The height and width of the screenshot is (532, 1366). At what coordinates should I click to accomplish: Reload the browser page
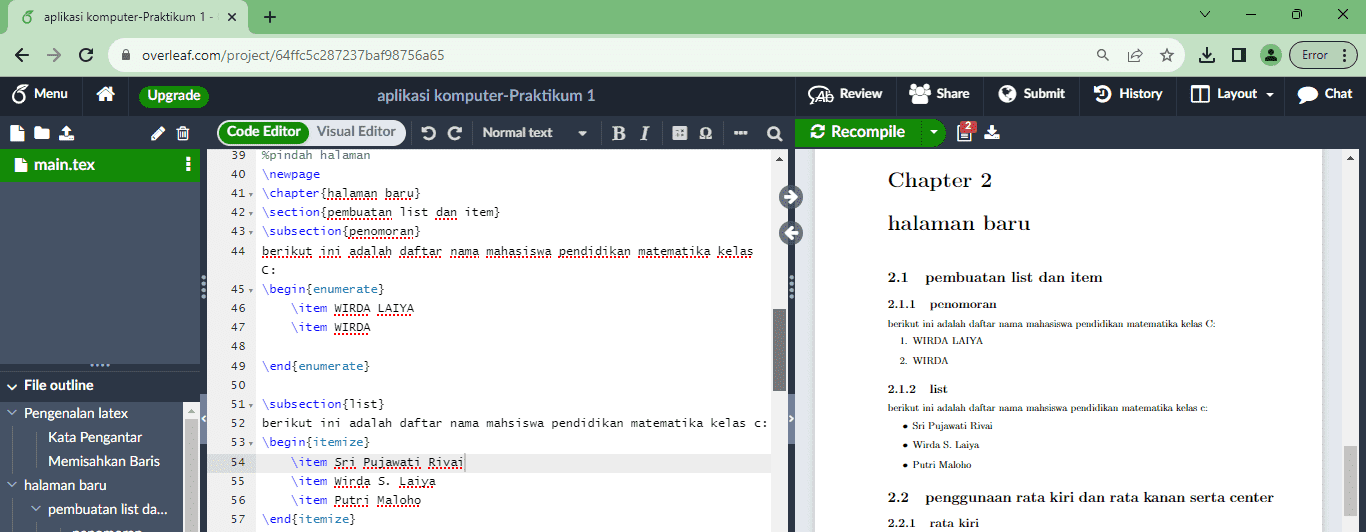pyautogui.click(x=87, y=55)
